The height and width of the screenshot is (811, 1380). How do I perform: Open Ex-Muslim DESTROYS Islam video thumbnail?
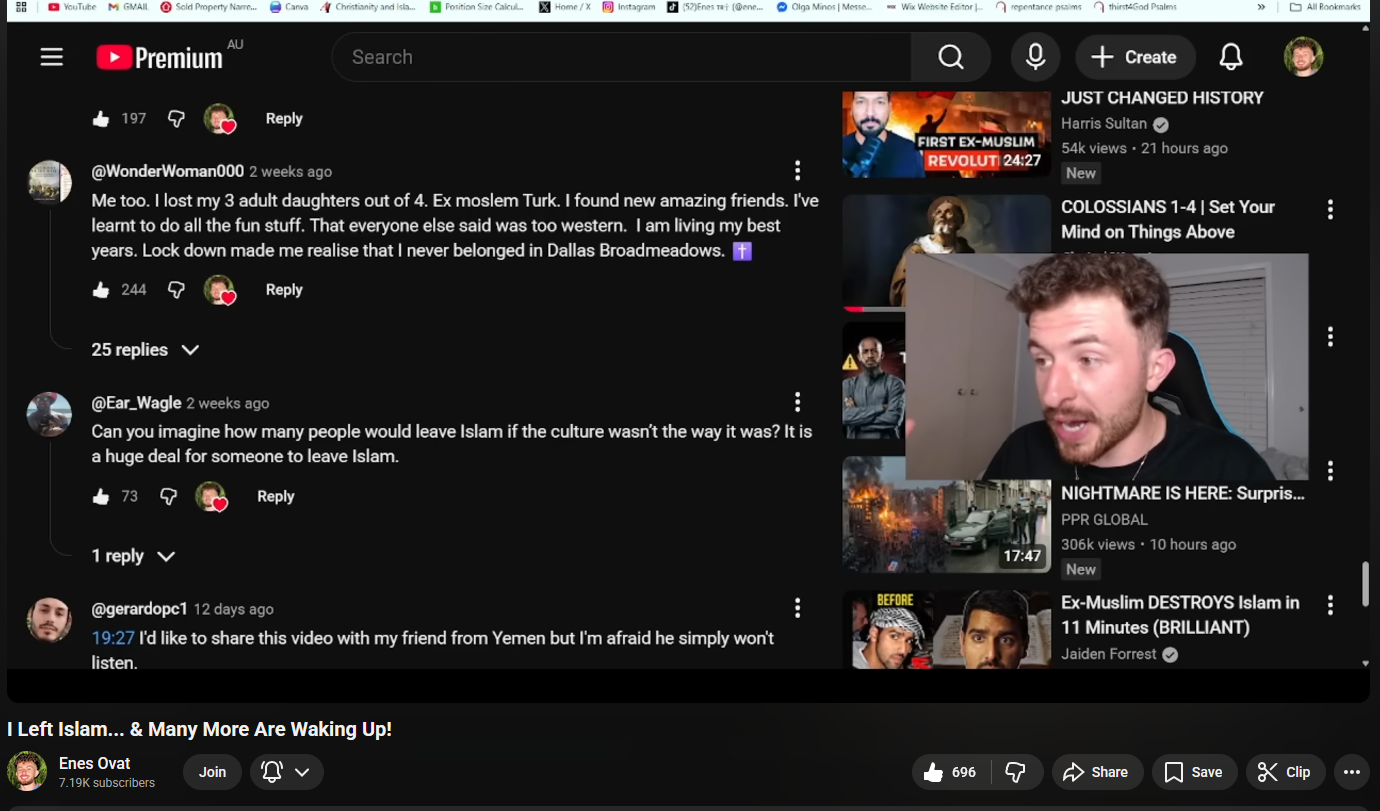946,630
